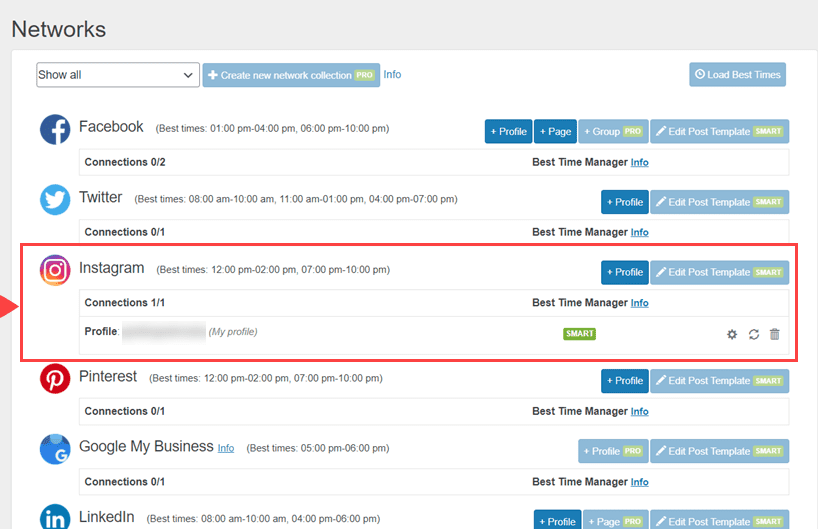Add a Facebook Profile
The image size is (818, 529).
coord(508,132)
